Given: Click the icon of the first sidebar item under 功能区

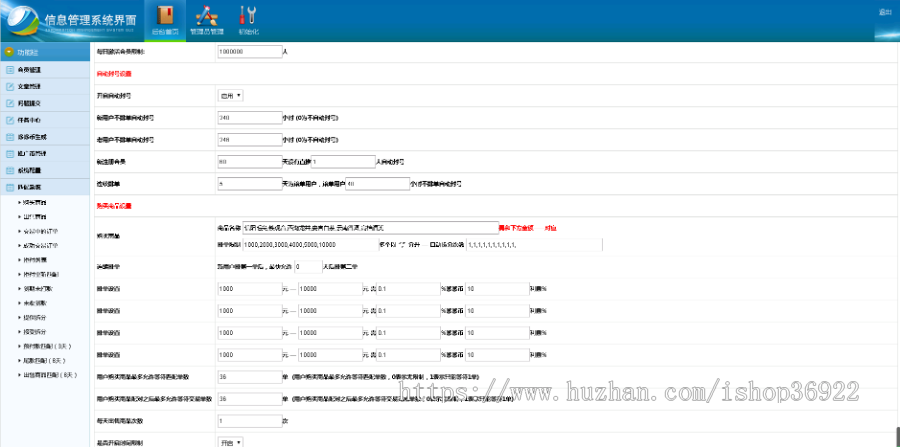Looking at the screenshot, I should 10,70.
